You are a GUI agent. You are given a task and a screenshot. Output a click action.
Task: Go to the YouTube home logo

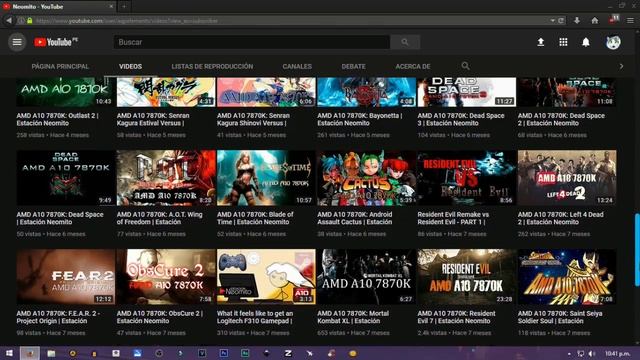click(x=56, y=42)
